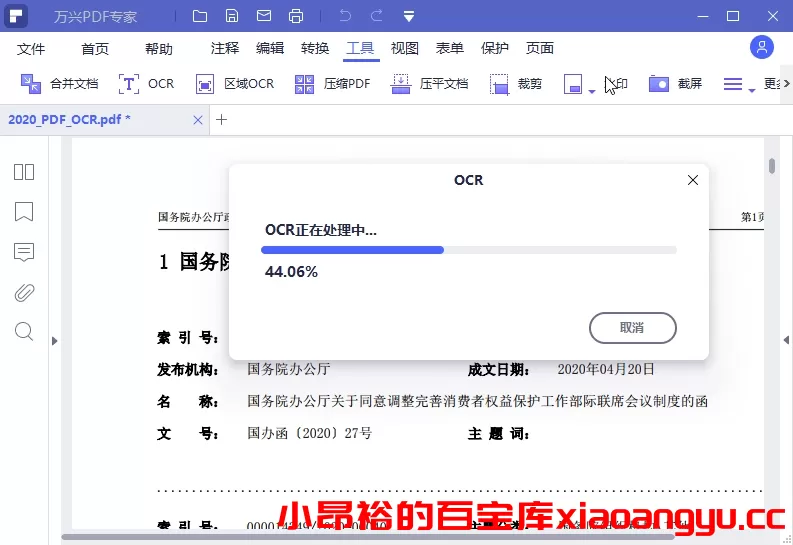Open quick access toolbar dropdown

click(x=409, y=16)
